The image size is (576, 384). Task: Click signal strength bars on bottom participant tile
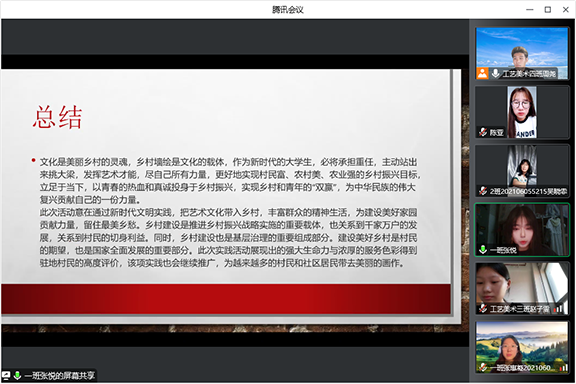tap(563, 367)
